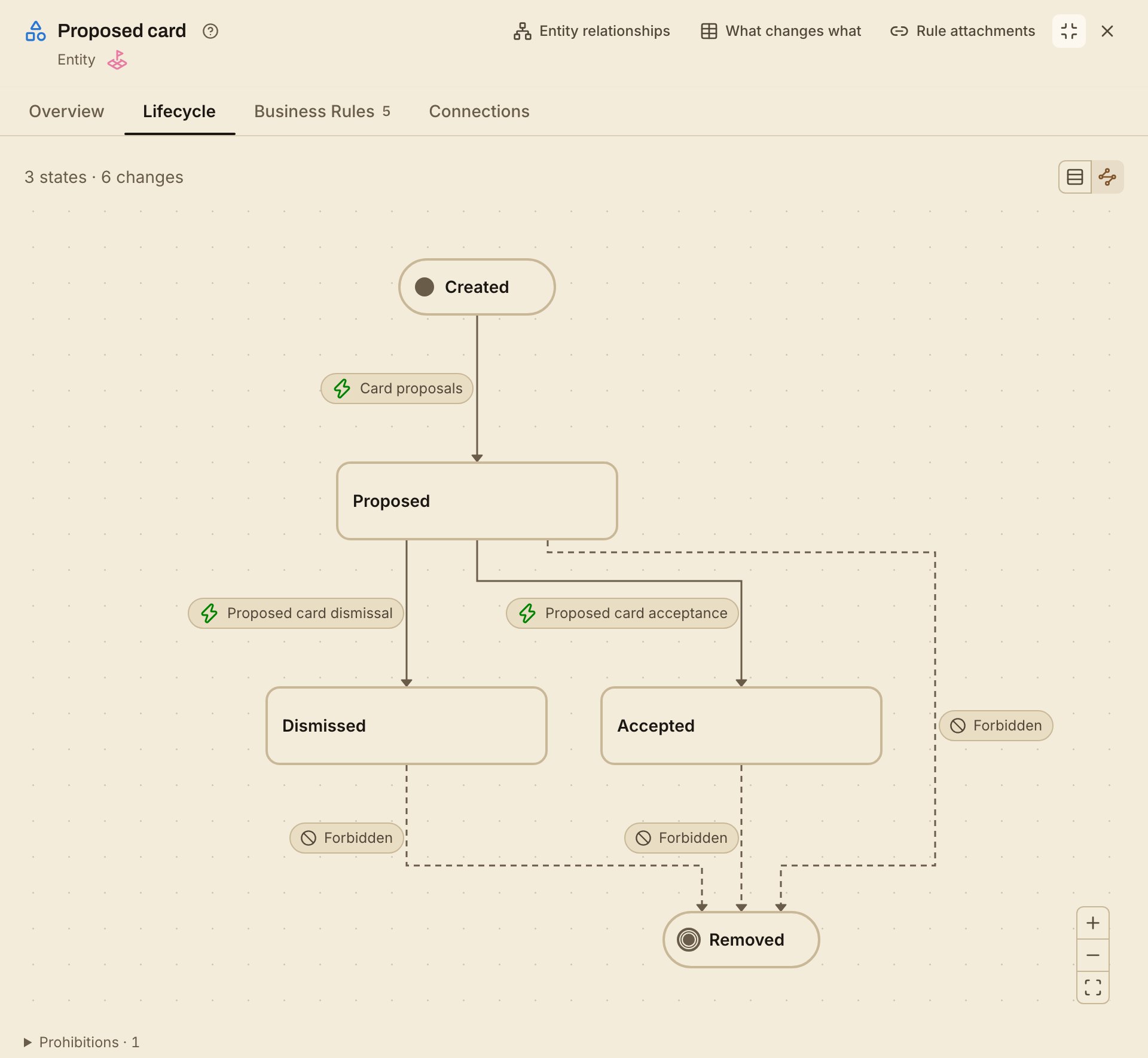Fit diagram to view icon
The height and width of the screenshot is (1058, 1148).
(1093, 987)
